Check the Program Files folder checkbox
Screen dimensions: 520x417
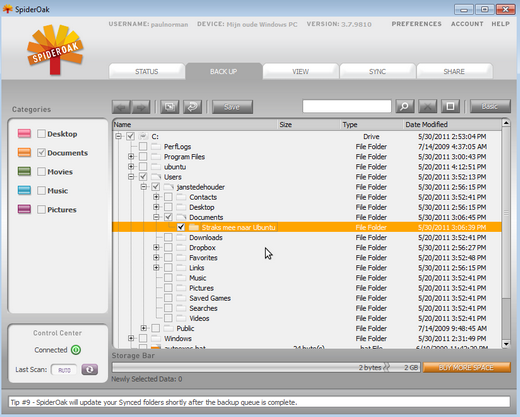click(143, 157)
